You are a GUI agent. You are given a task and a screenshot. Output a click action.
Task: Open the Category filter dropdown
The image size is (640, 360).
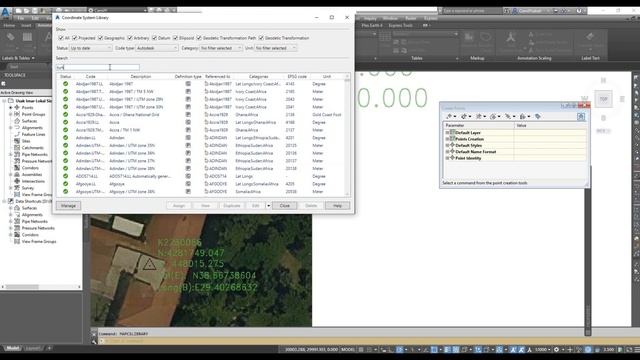[x=221, y=48]
